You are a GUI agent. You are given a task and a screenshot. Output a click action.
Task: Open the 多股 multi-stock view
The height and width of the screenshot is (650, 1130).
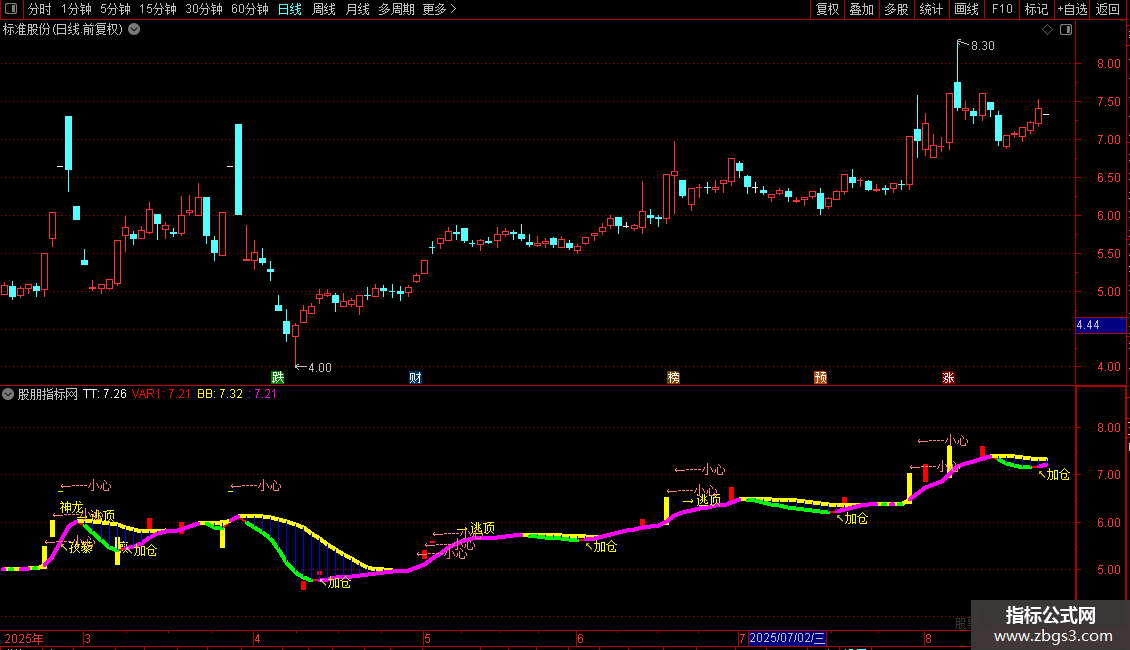[x=896, y=9]
